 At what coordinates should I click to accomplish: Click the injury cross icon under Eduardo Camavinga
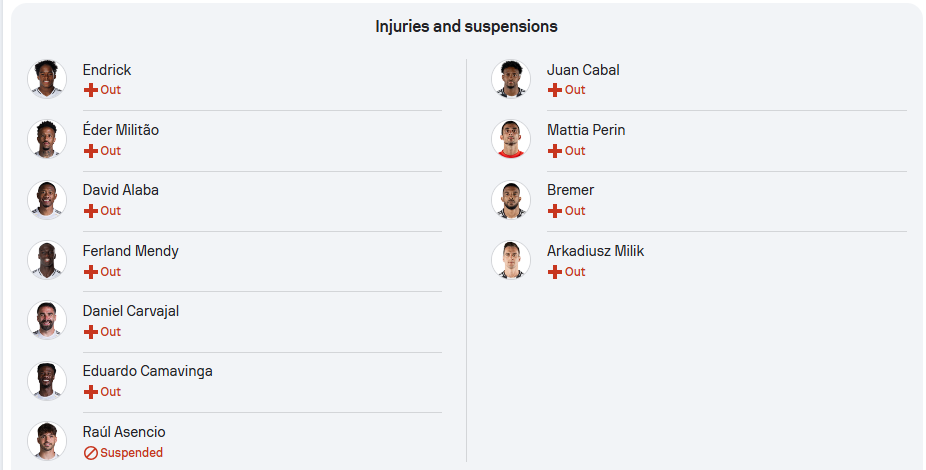tap(90, 392)
